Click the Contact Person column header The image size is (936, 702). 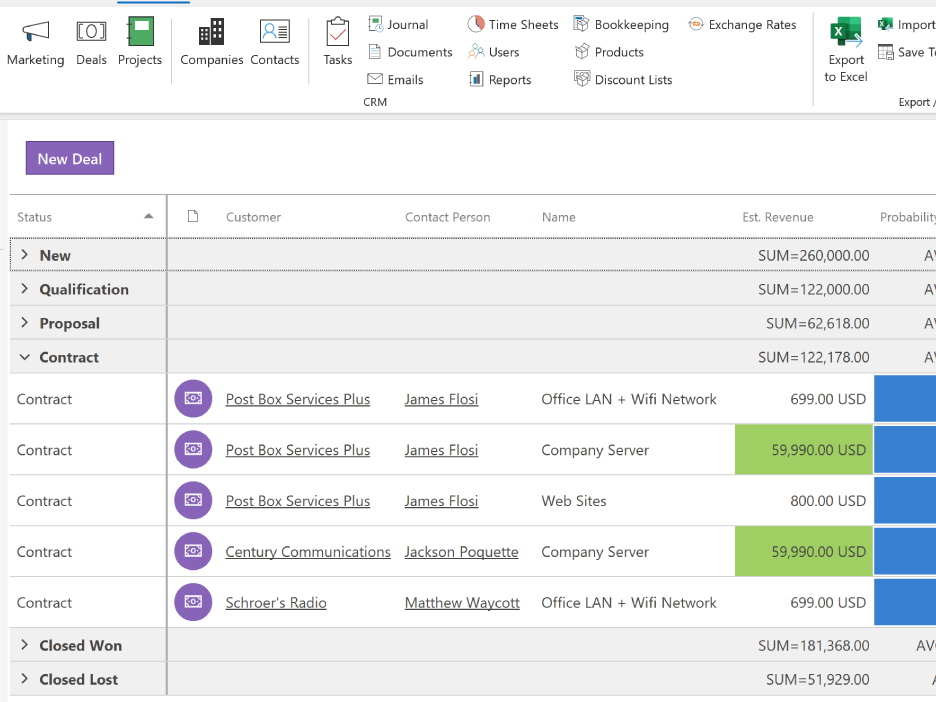[x=448, y=217]
